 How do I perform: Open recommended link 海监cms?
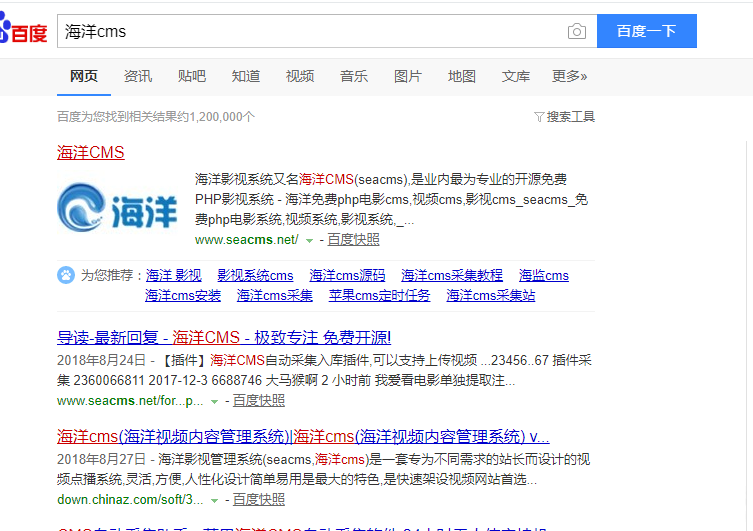pos(544,275)
